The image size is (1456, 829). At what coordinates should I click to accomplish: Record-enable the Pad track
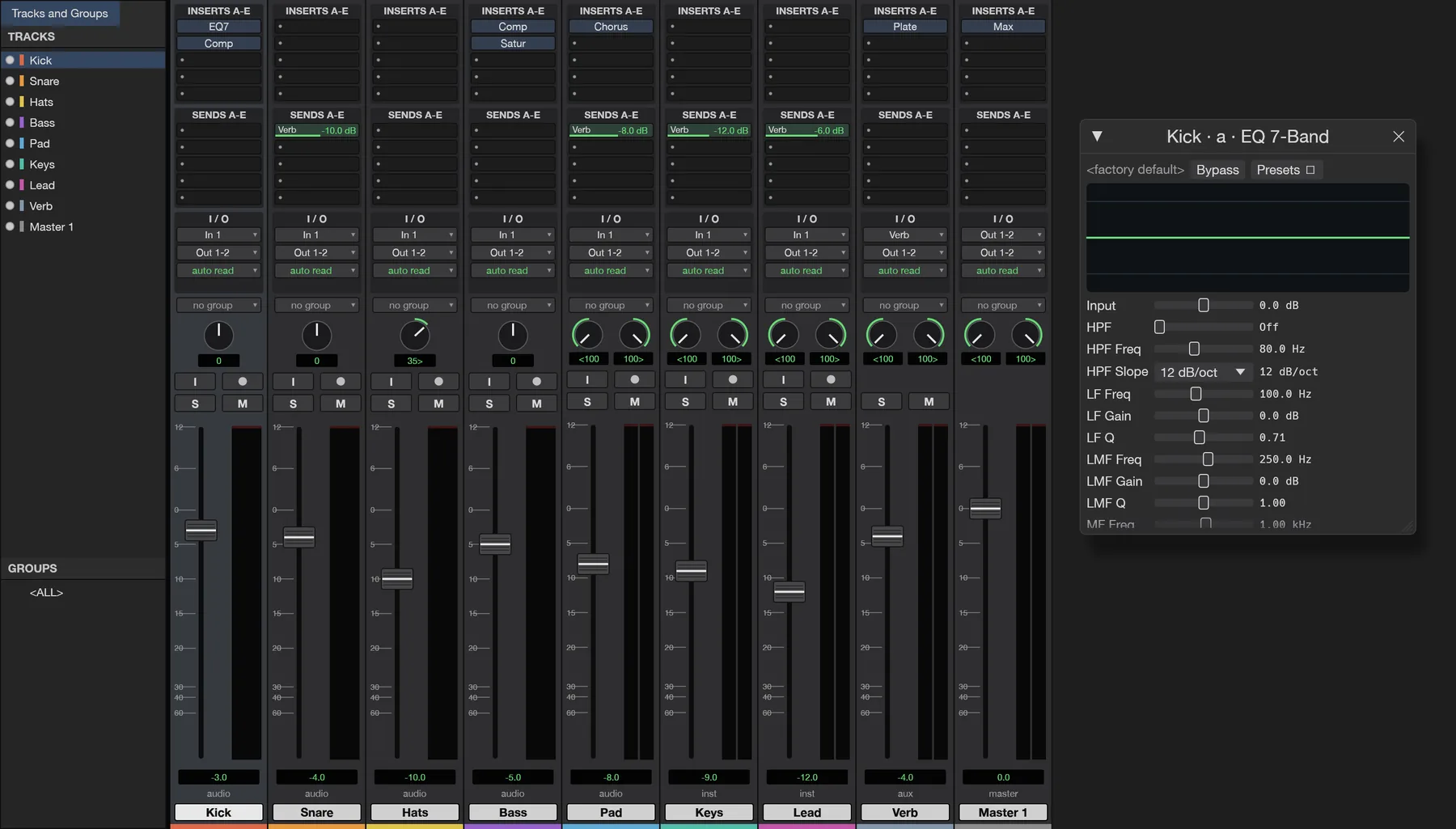[x=635, y=379]
